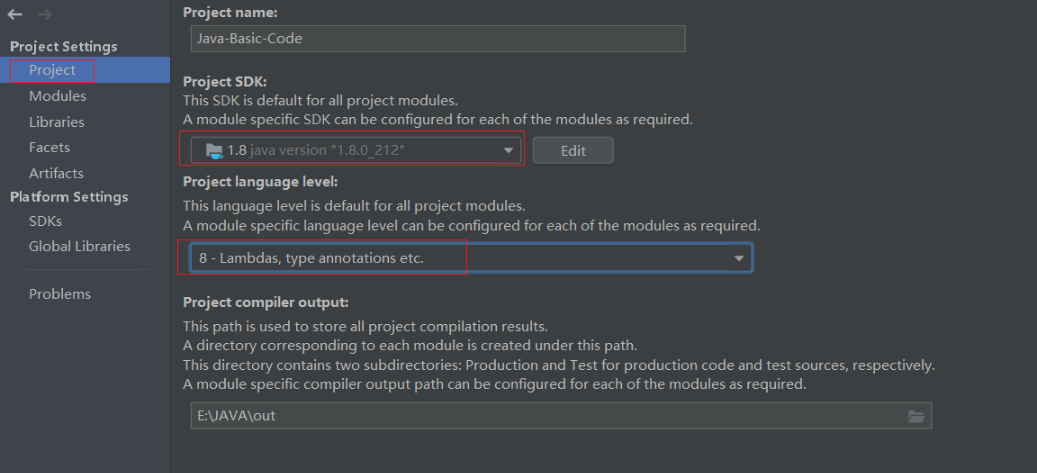Click the Platform Settings section header
This screenshot has width=1037, height=473.
69,197
